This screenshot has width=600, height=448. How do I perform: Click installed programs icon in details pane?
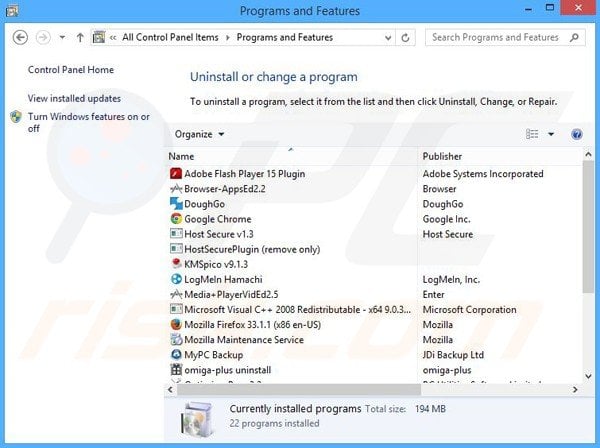click(x=198, y=419)
